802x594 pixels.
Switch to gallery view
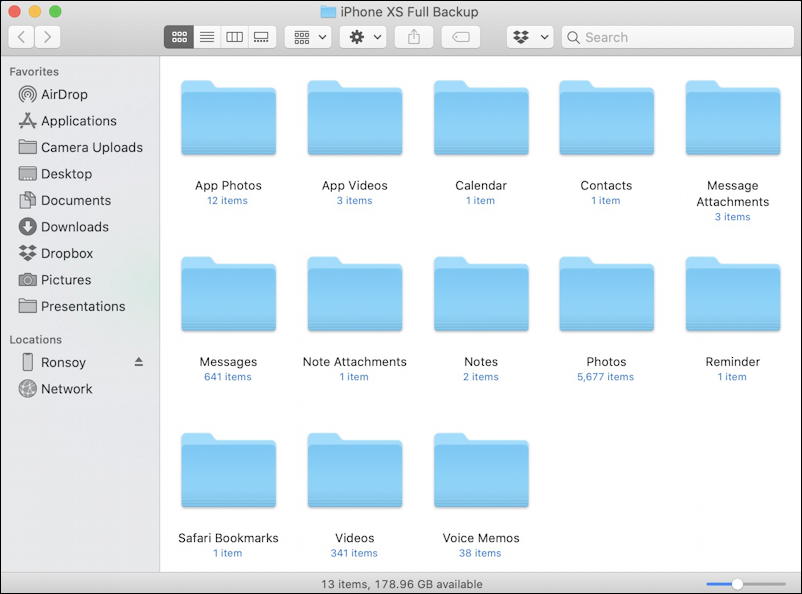point(262,37)
